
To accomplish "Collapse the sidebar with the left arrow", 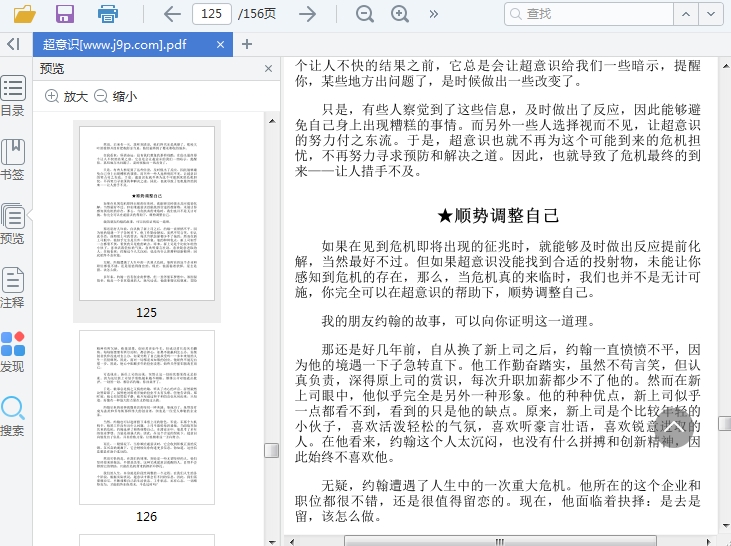I will [x=14, y=44].
